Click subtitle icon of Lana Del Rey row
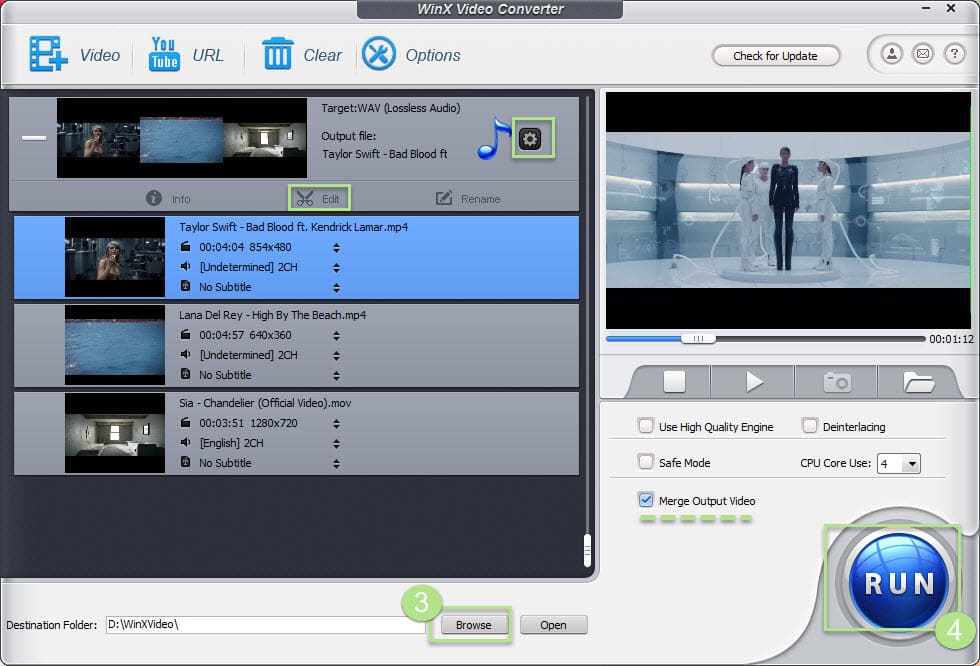This screenshot has width=980, height=666. point(186,374)
